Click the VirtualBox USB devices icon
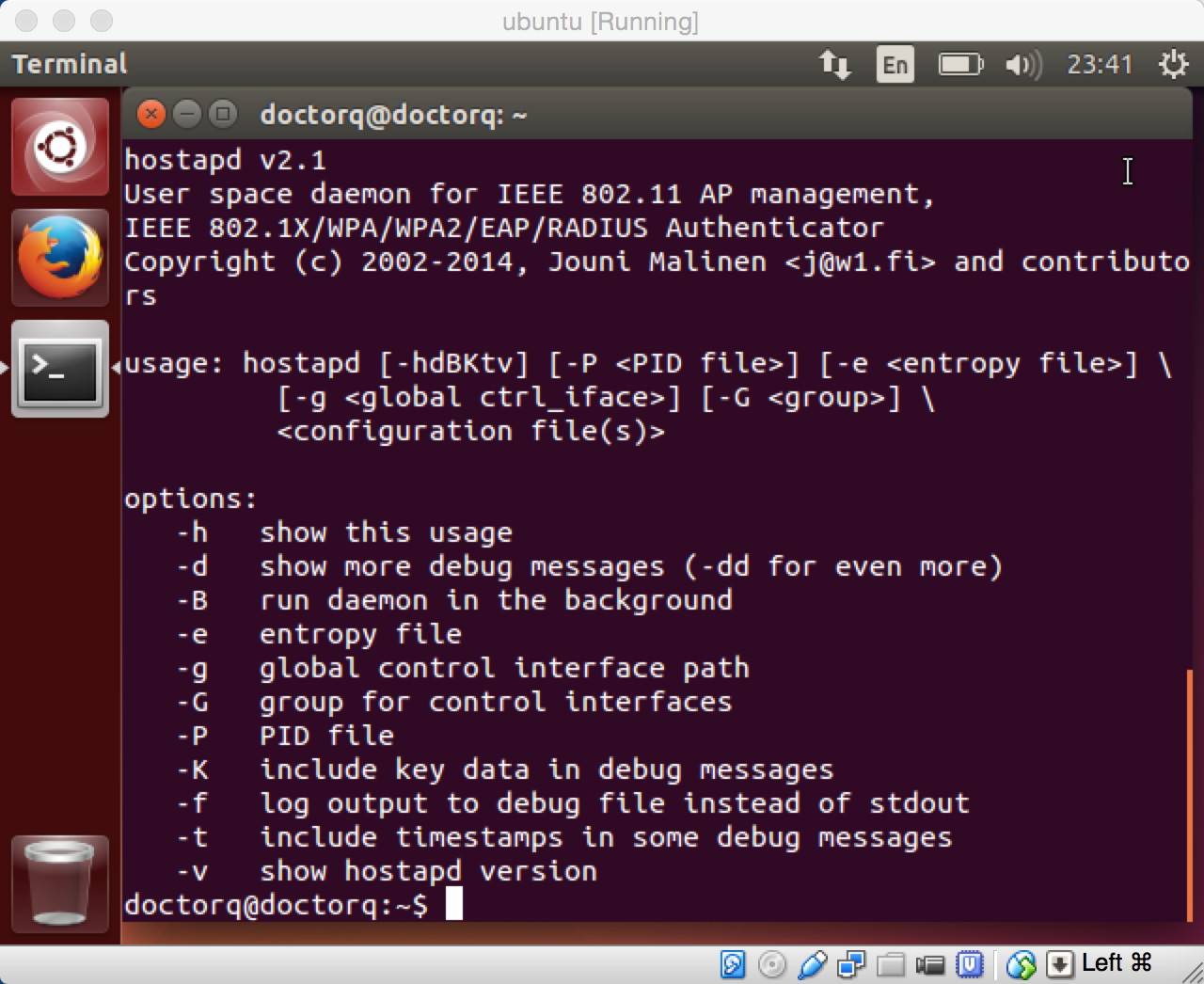The width and height of the screenshot is (1204, 984). [x=812, y=964]
